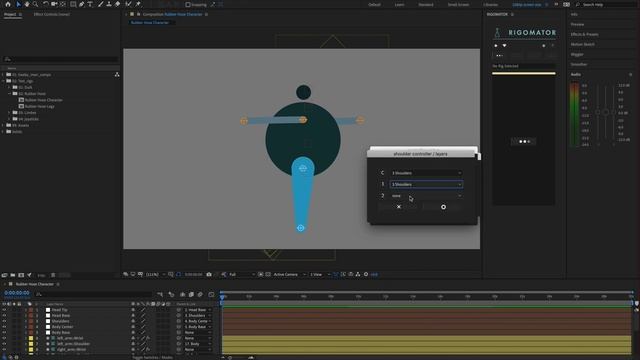Hide the Head Base layer
The width and height of the screenshot is (640, 360).
point(4,316)
